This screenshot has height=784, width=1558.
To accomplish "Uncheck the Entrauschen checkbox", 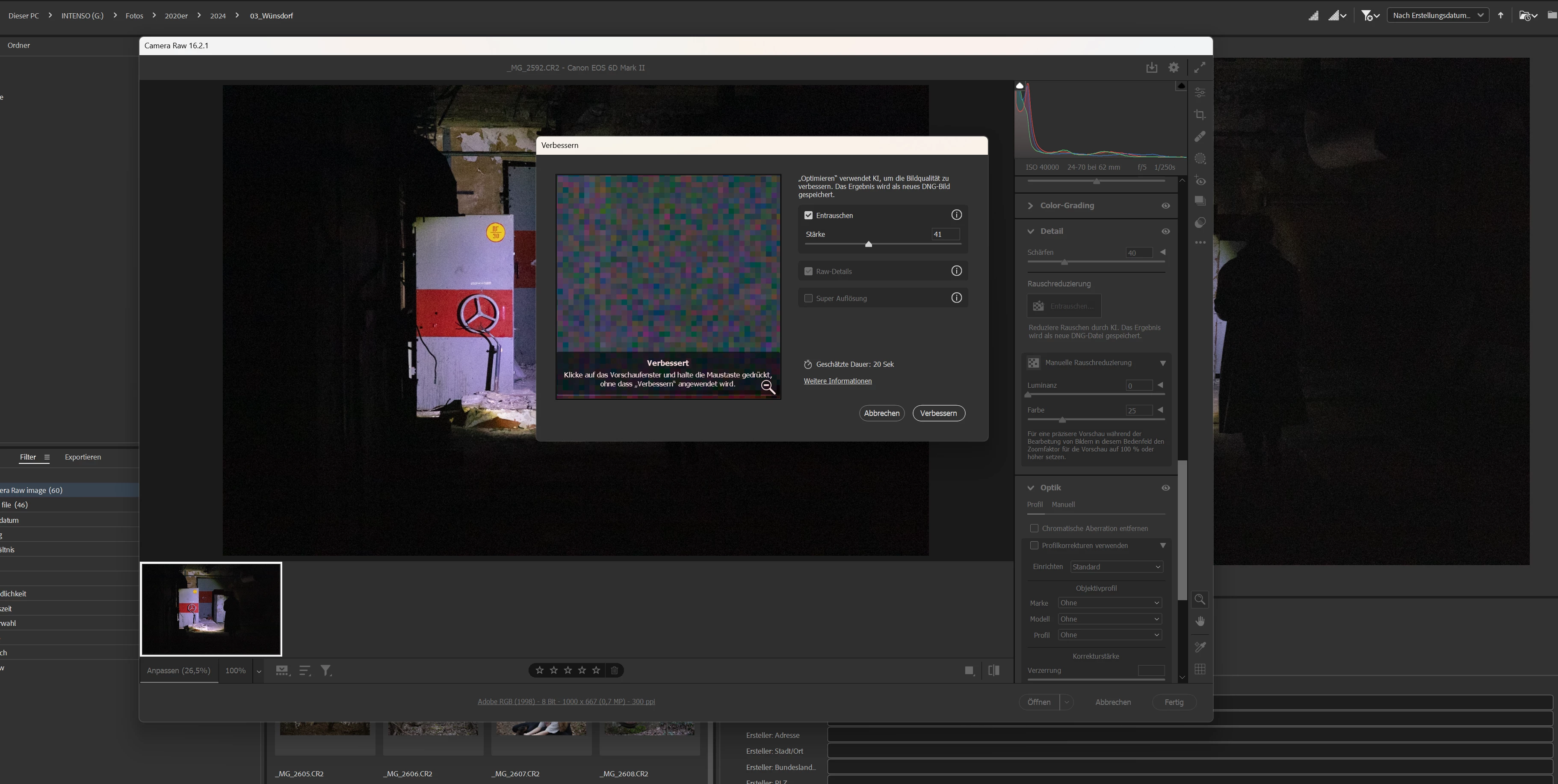I will (808, 215).
